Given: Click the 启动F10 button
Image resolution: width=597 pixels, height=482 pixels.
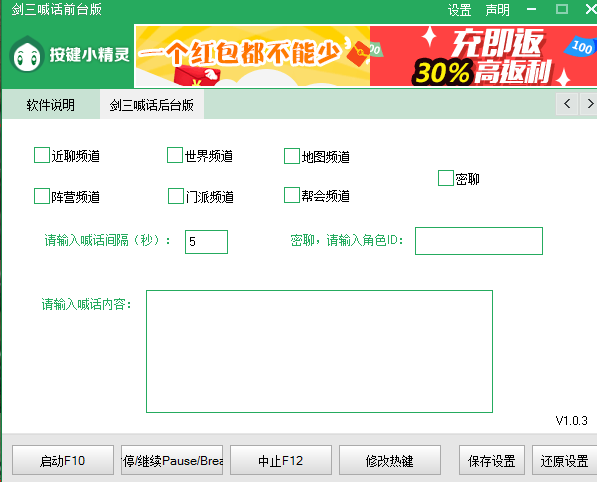Looking at the screenshot, I should pos(63,460).
